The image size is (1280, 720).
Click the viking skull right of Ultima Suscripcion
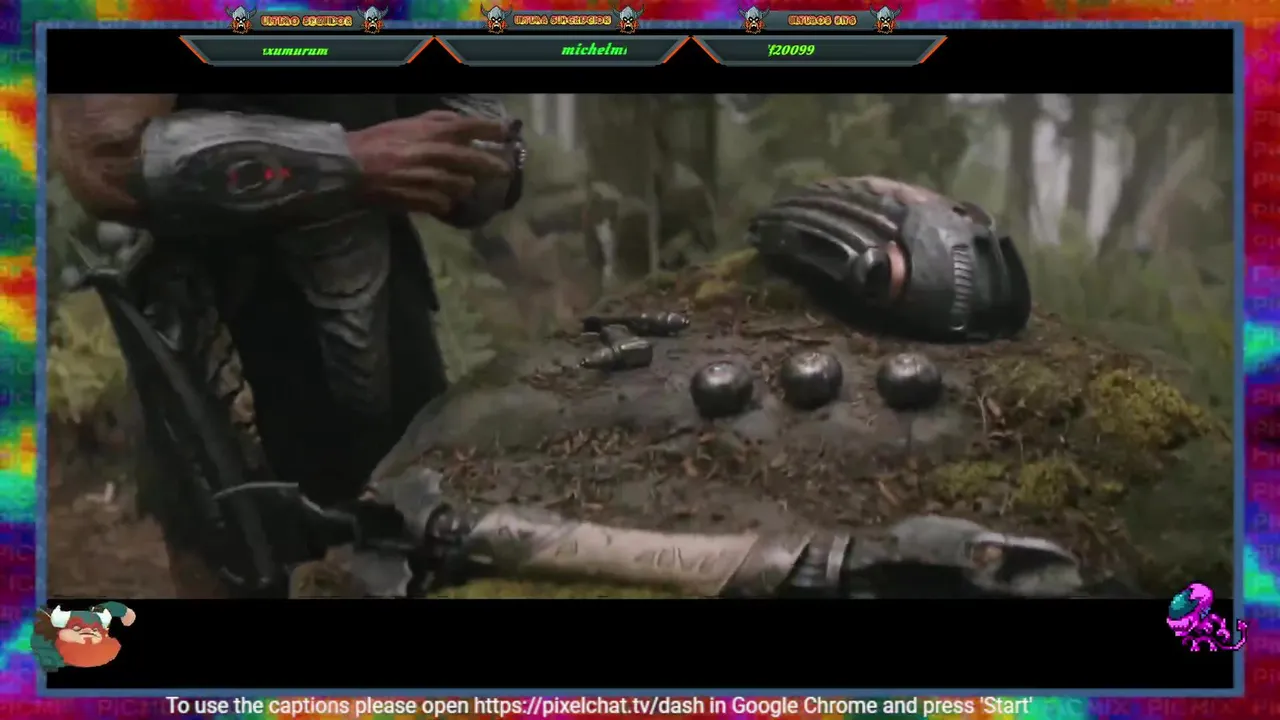click(x=628, y=18)
